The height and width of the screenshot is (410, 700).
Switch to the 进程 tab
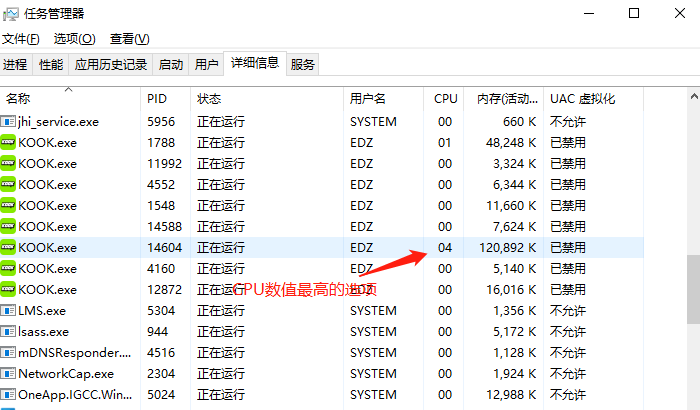tap(15, 65)
